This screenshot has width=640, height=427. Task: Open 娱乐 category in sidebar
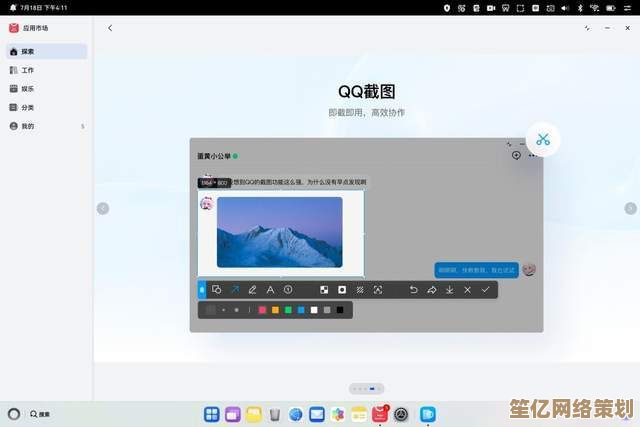tap(47, 89)
